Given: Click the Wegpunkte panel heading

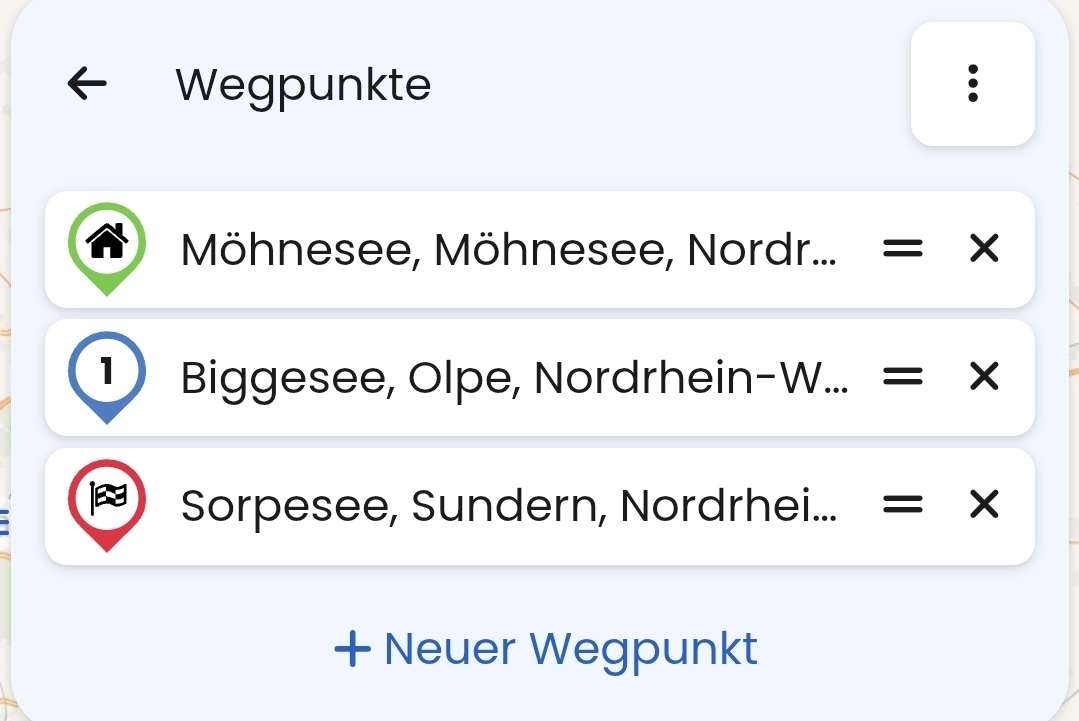Looking at the screenshot, I should pos(303,85).
